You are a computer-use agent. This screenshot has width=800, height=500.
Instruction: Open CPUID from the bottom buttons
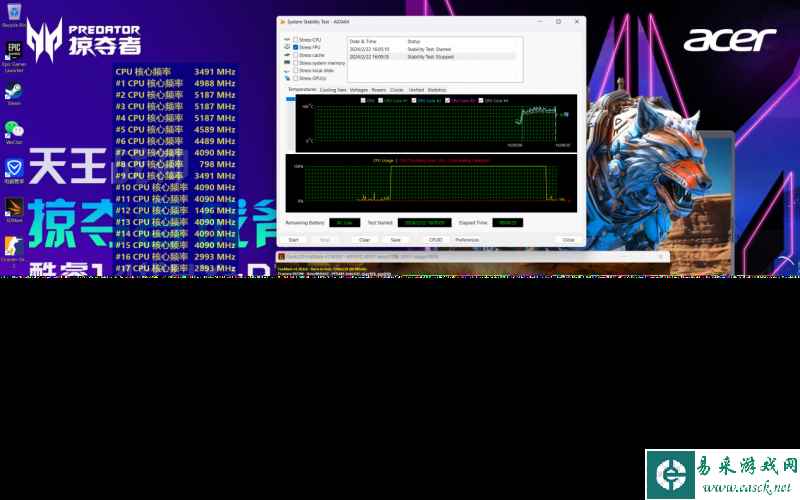pos(436,240)
